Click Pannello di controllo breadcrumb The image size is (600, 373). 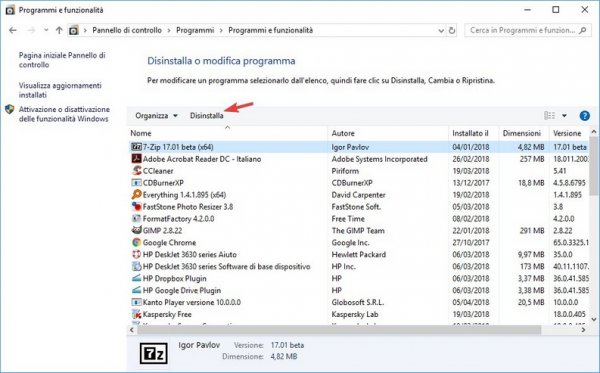(x=127, y=30)
